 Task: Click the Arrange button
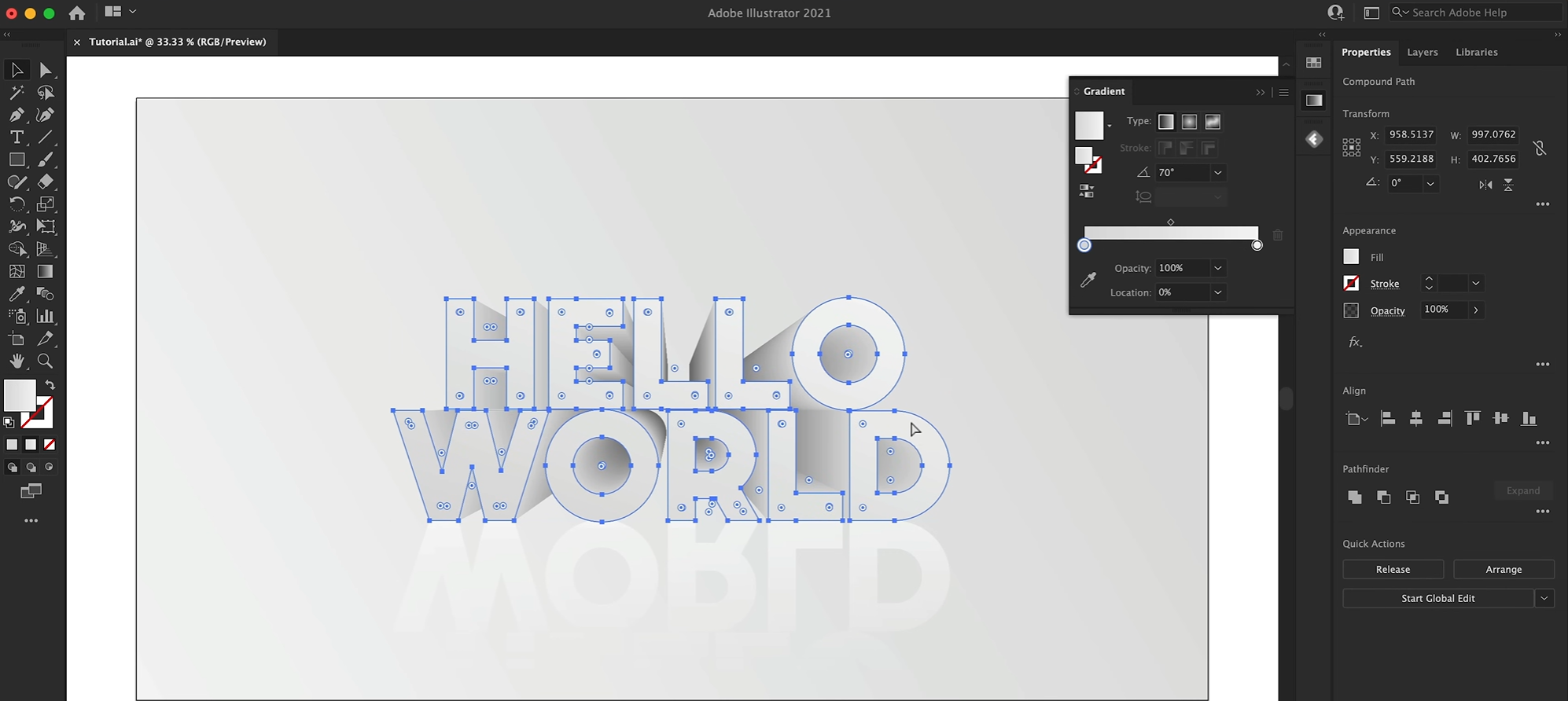click(1504, 569)
